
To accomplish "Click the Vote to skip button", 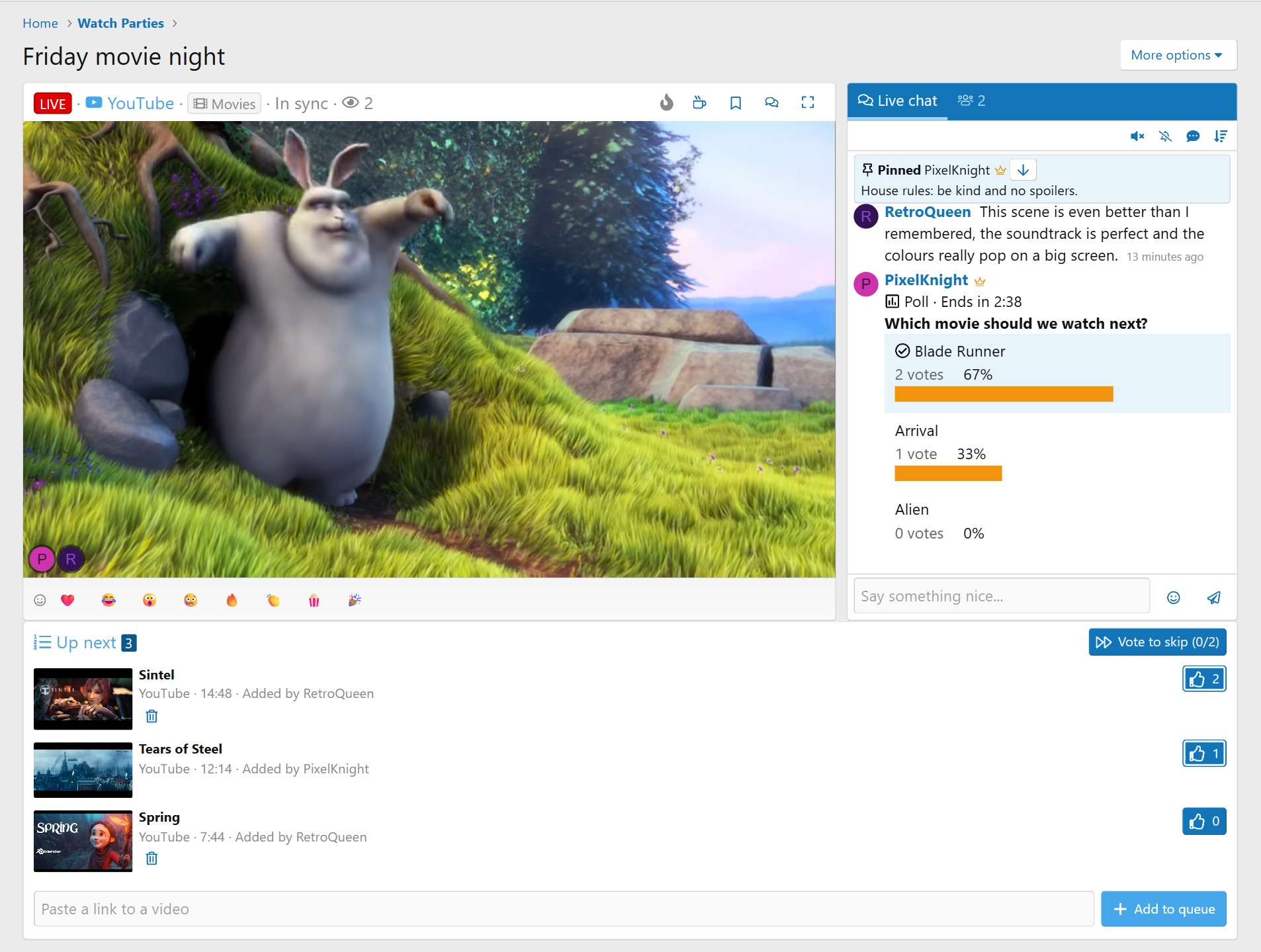I will 1157,642.
